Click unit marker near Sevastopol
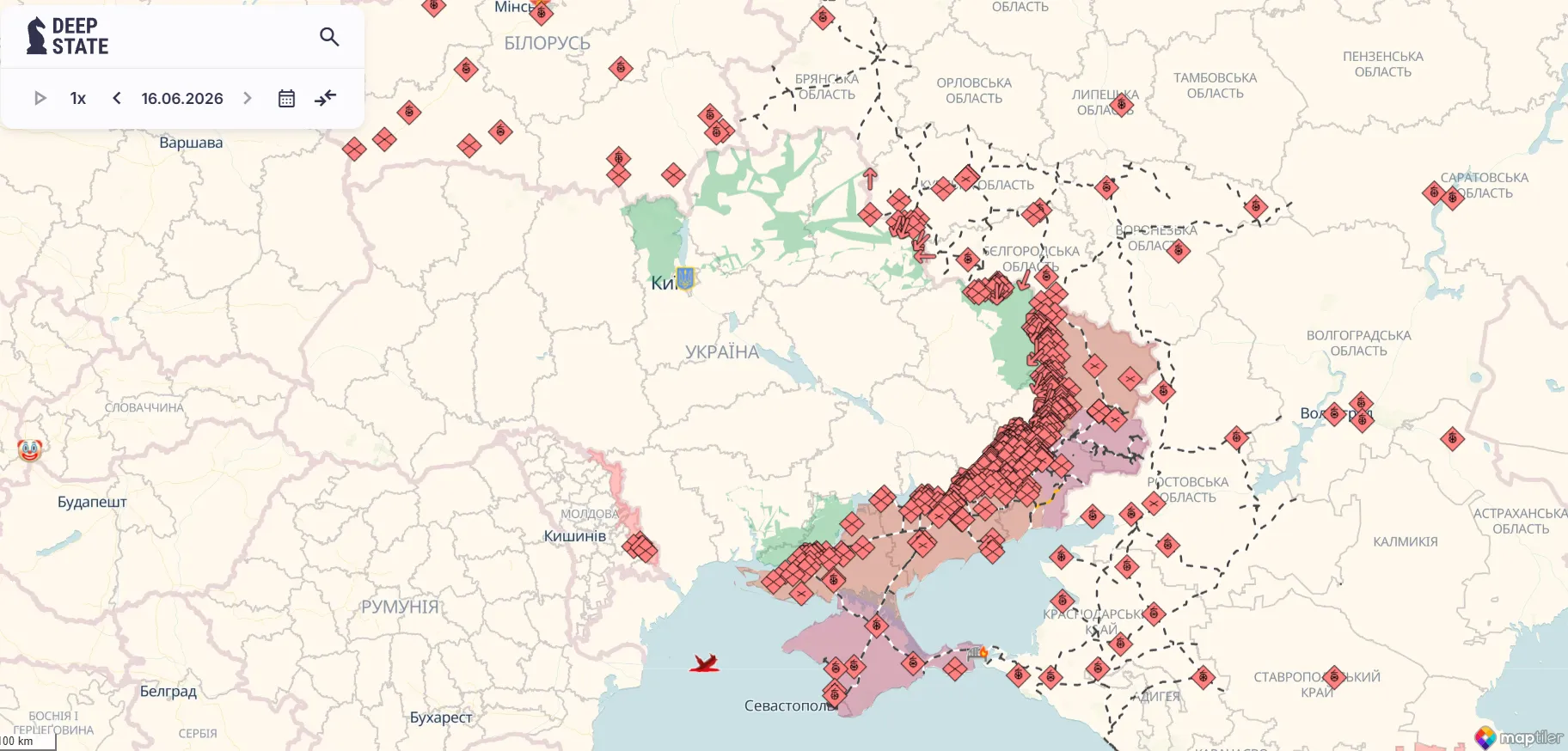Screen dimensions: 1568x751 tap(834, 693)
